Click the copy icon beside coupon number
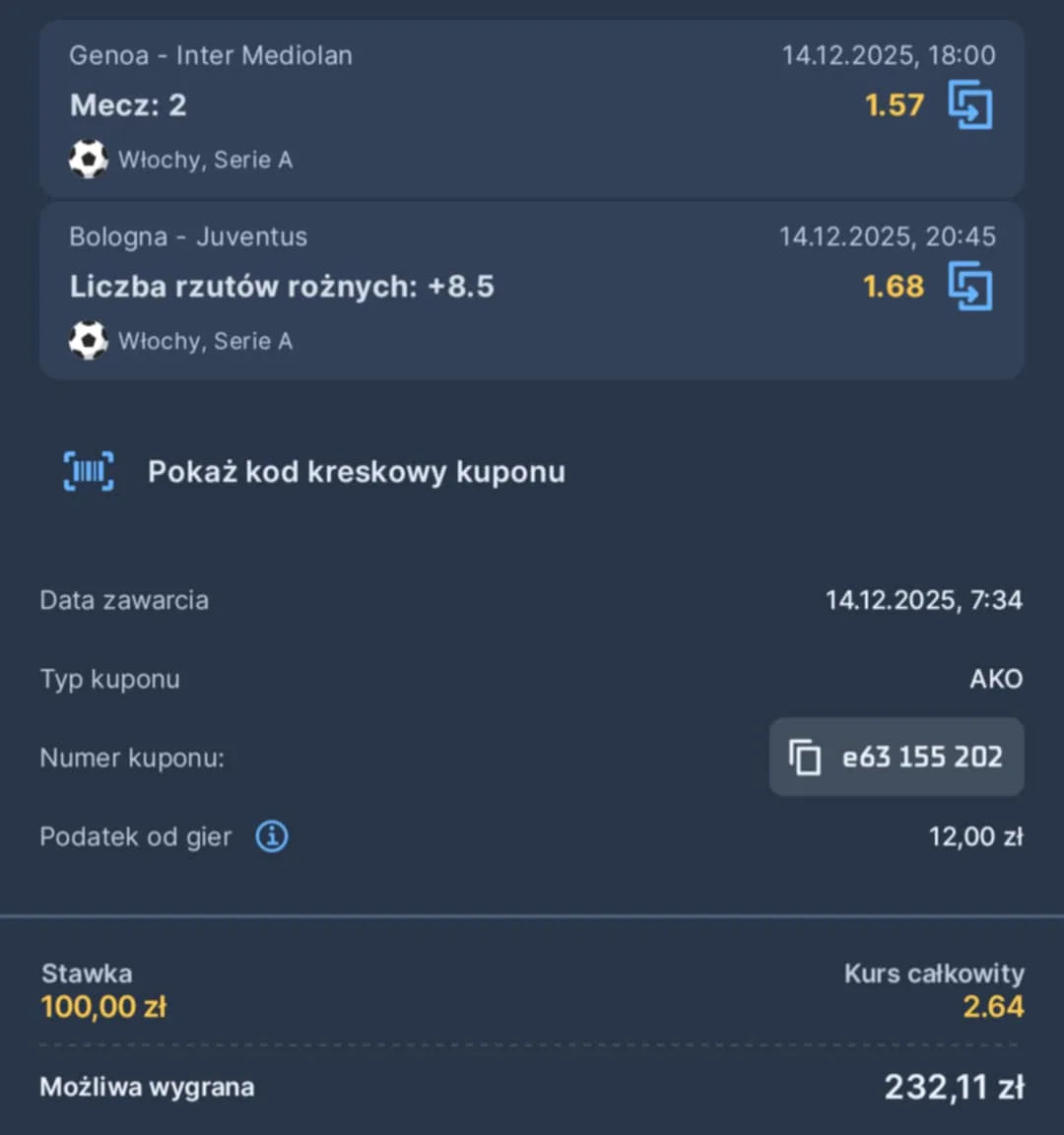 pyautogui.click(x=805, y=757)
